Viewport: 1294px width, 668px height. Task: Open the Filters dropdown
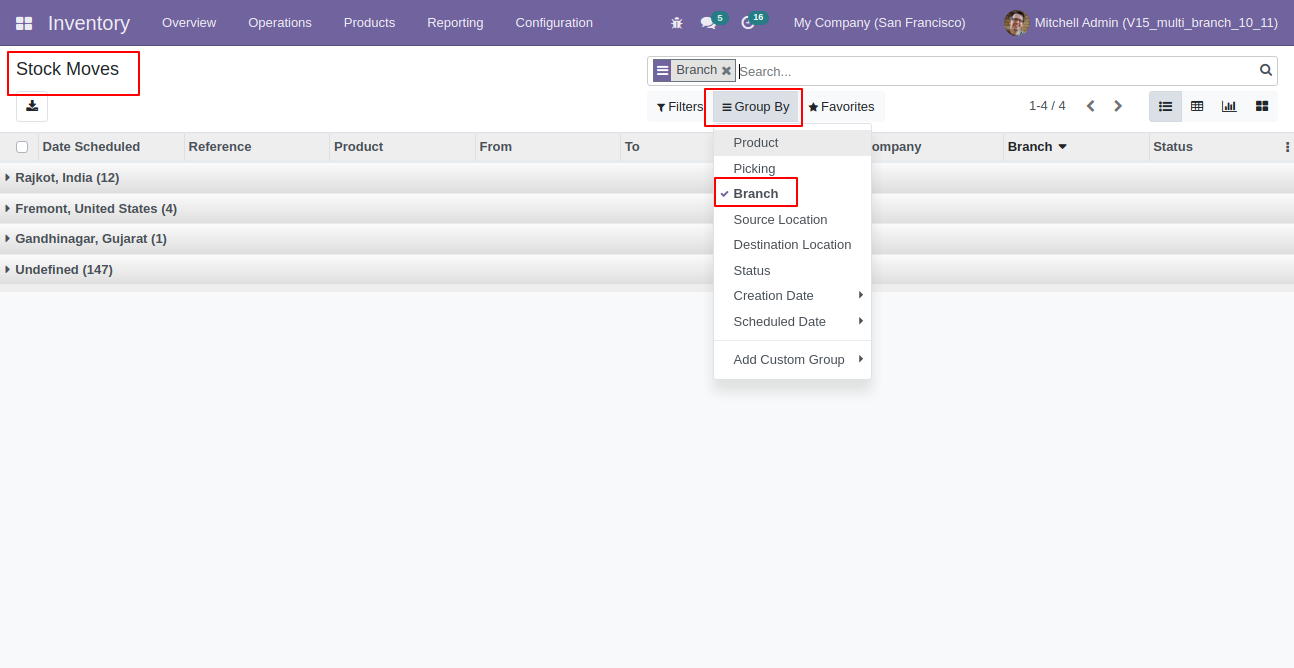[680, 107]
